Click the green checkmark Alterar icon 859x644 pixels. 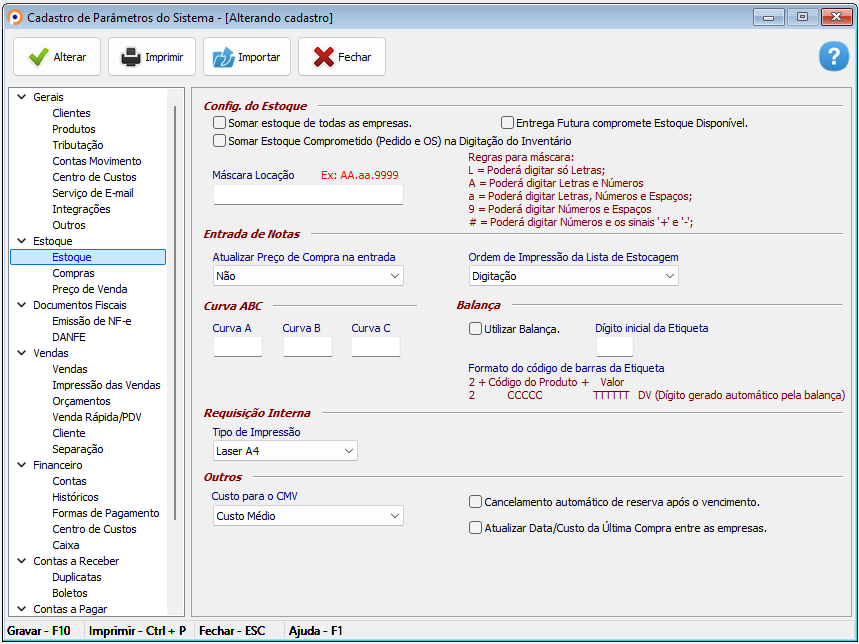pyautogui.click(x=38, y=57)
